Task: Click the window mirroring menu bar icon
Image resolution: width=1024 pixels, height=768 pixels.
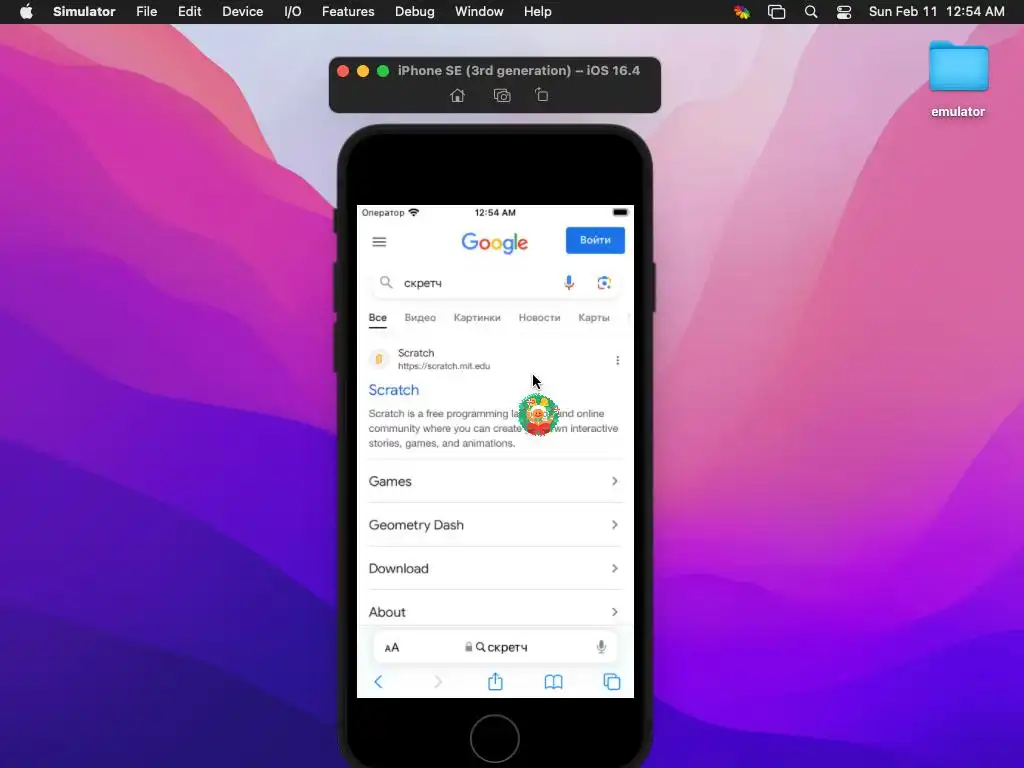Action: pyautogui.click(x=776, y=12)
